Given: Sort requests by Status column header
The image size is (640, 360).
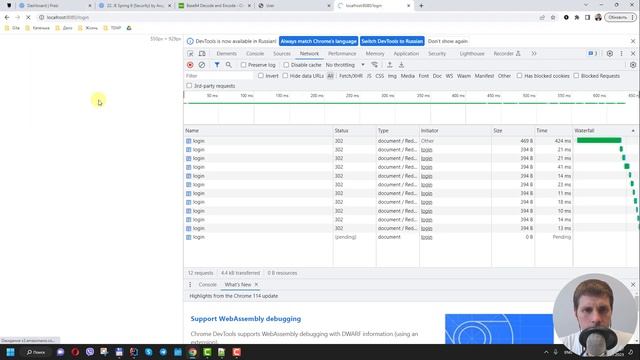Looking at the screenshot, I should pos(354,131).
